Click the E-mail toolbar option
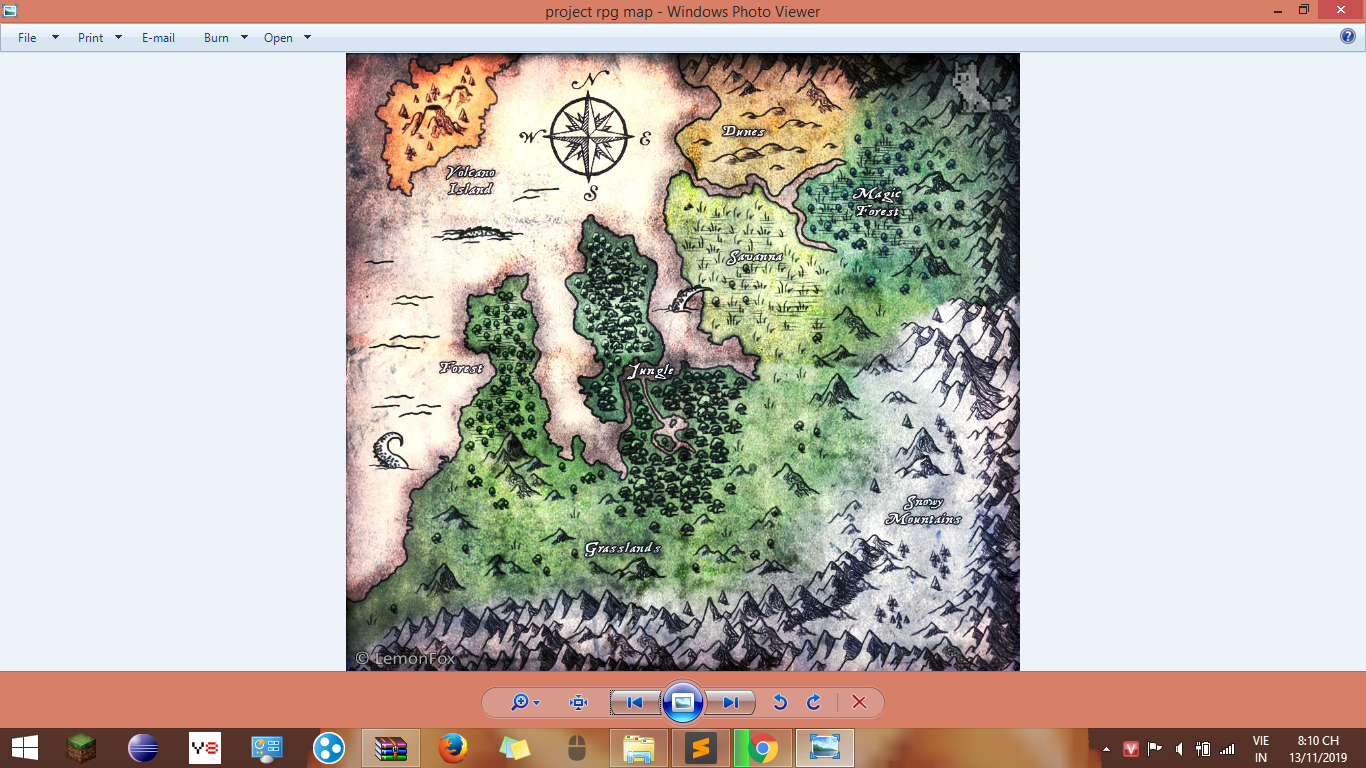 point(158,38)
